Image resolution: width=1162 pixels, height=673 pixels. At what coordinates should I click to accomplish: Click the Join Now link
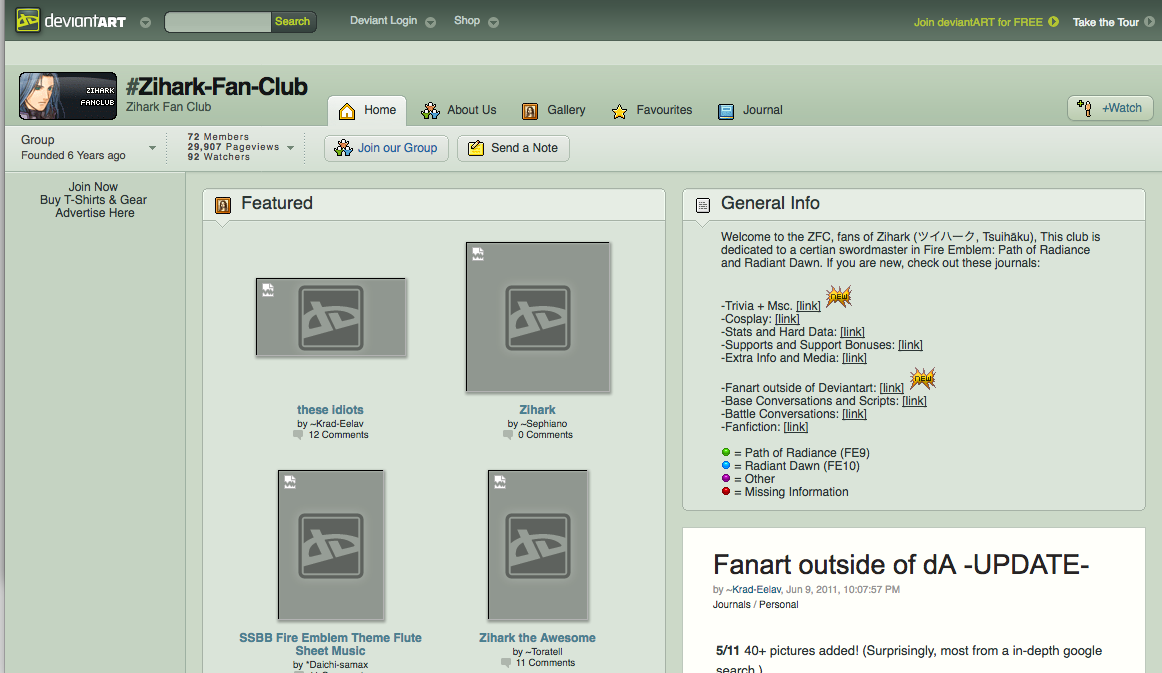[x=93, y=187]
